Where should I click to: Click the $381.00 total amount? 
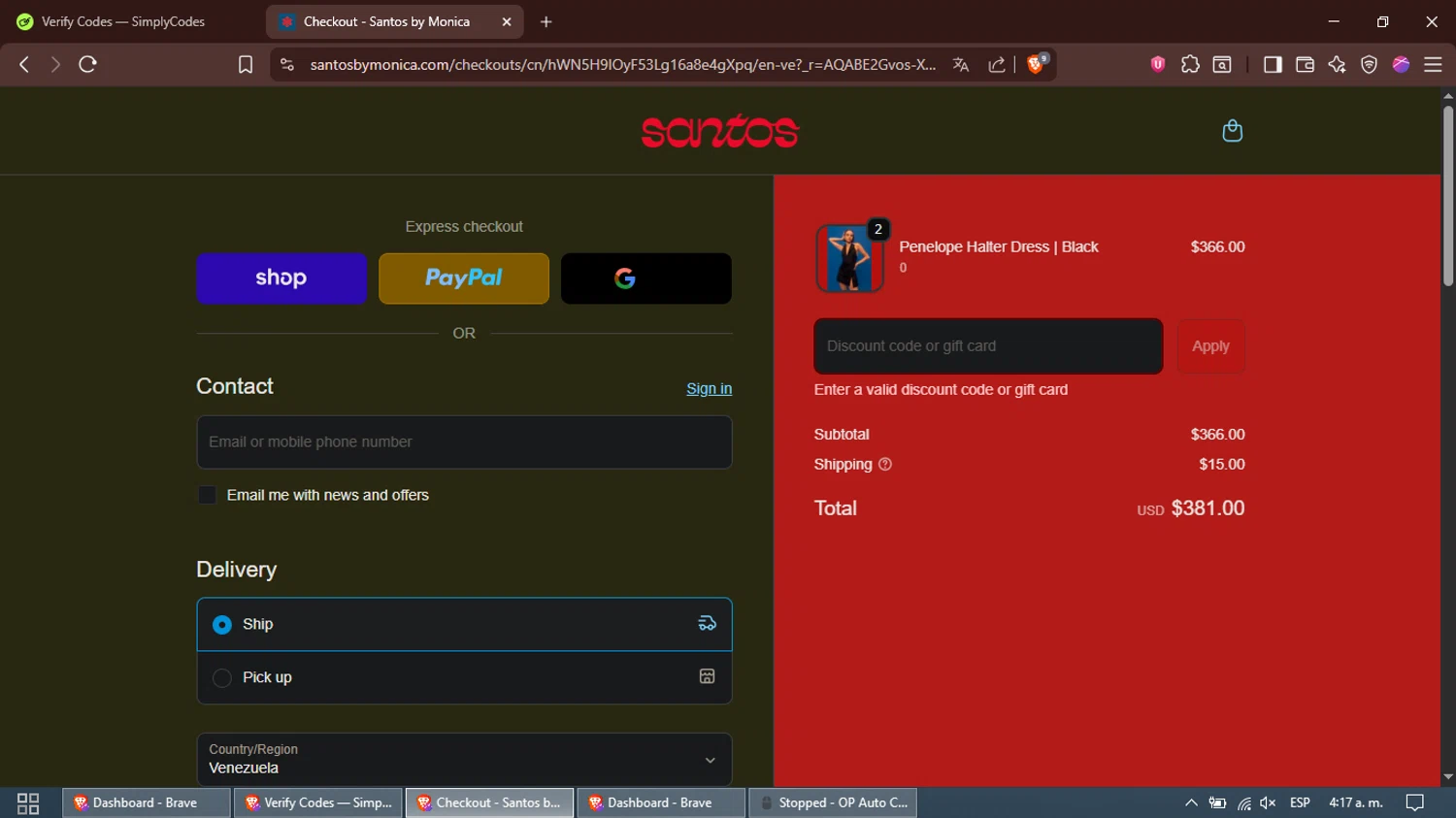(1208, 508)
